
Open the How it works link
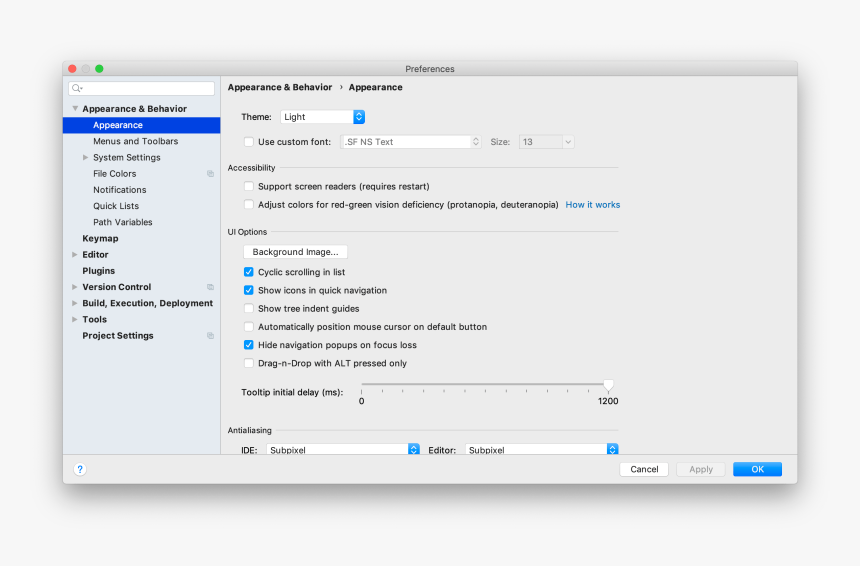click(x=593, y=205)
